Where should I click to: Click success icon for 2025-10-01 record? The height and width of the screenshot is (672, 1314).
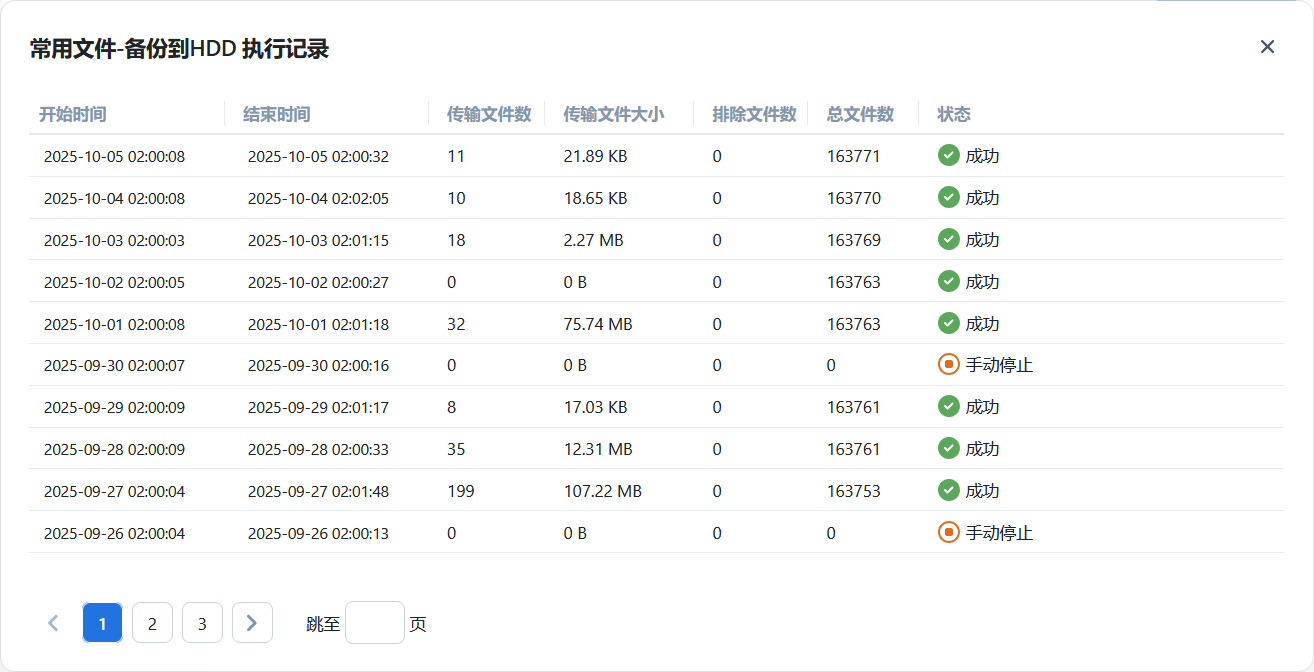click(948, 324)
